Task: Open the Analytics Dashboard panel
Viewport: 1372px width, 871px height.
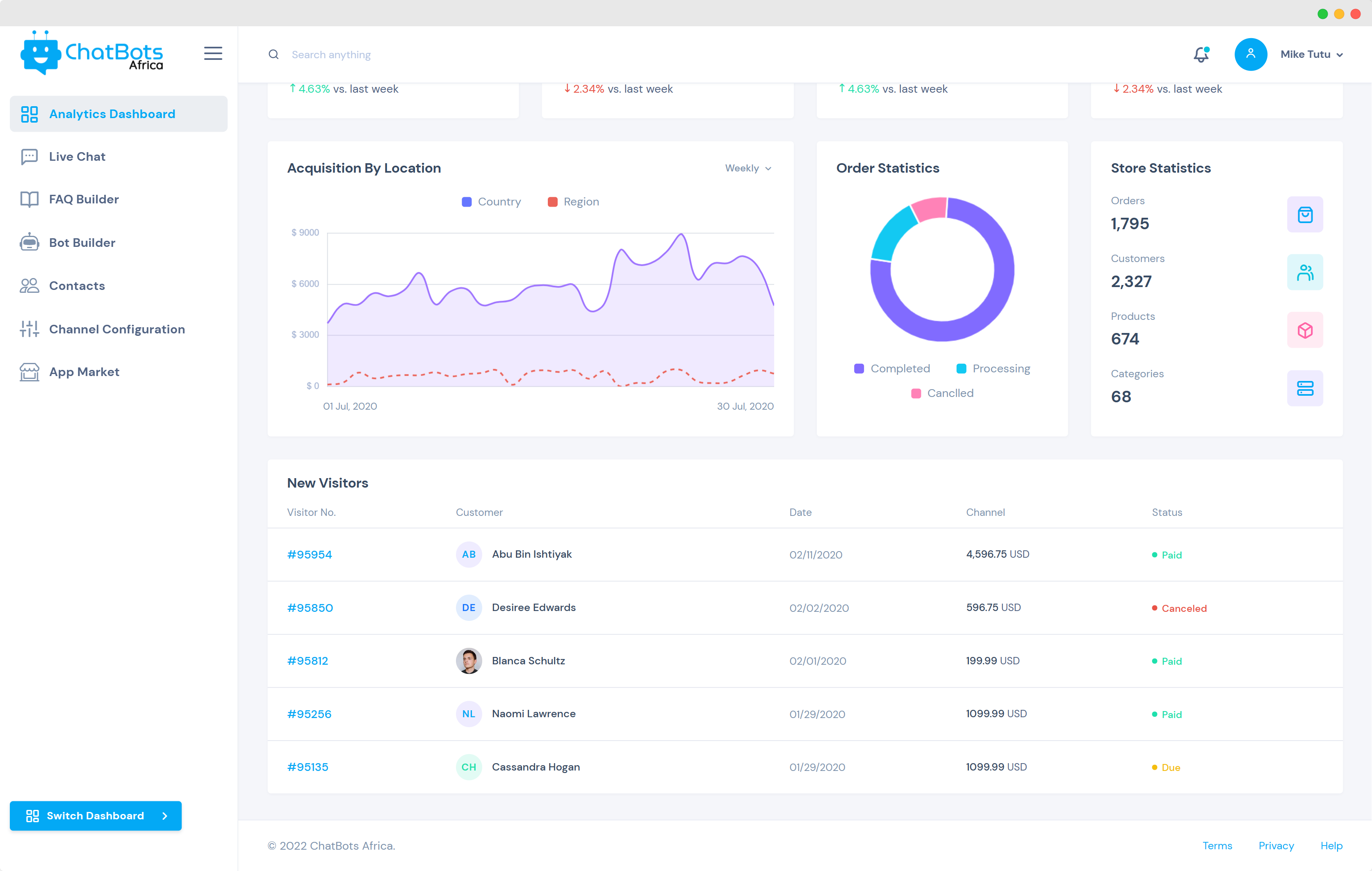Action: point(112,113)
